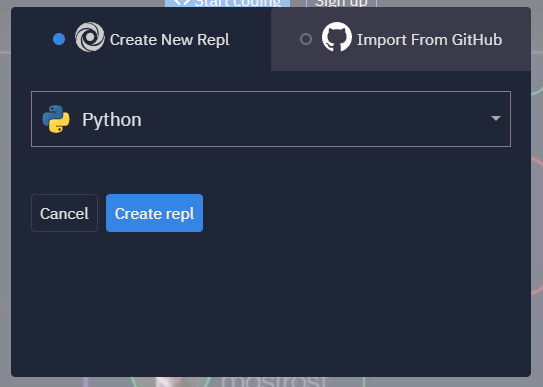Select the Import From GitHub radio button

[306, 39]
